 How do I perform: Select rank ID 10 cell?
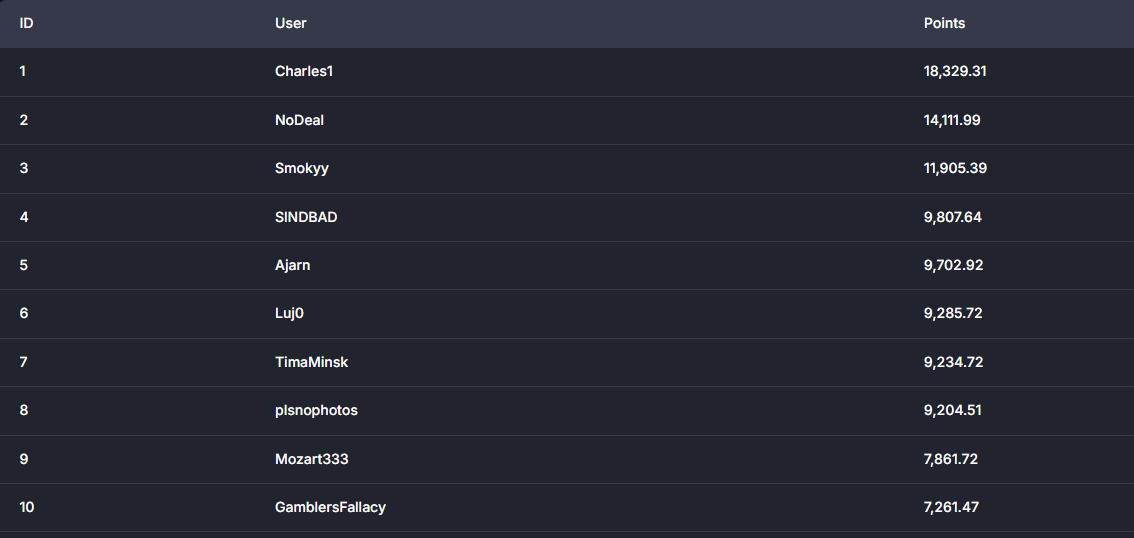tap(27, 508)
